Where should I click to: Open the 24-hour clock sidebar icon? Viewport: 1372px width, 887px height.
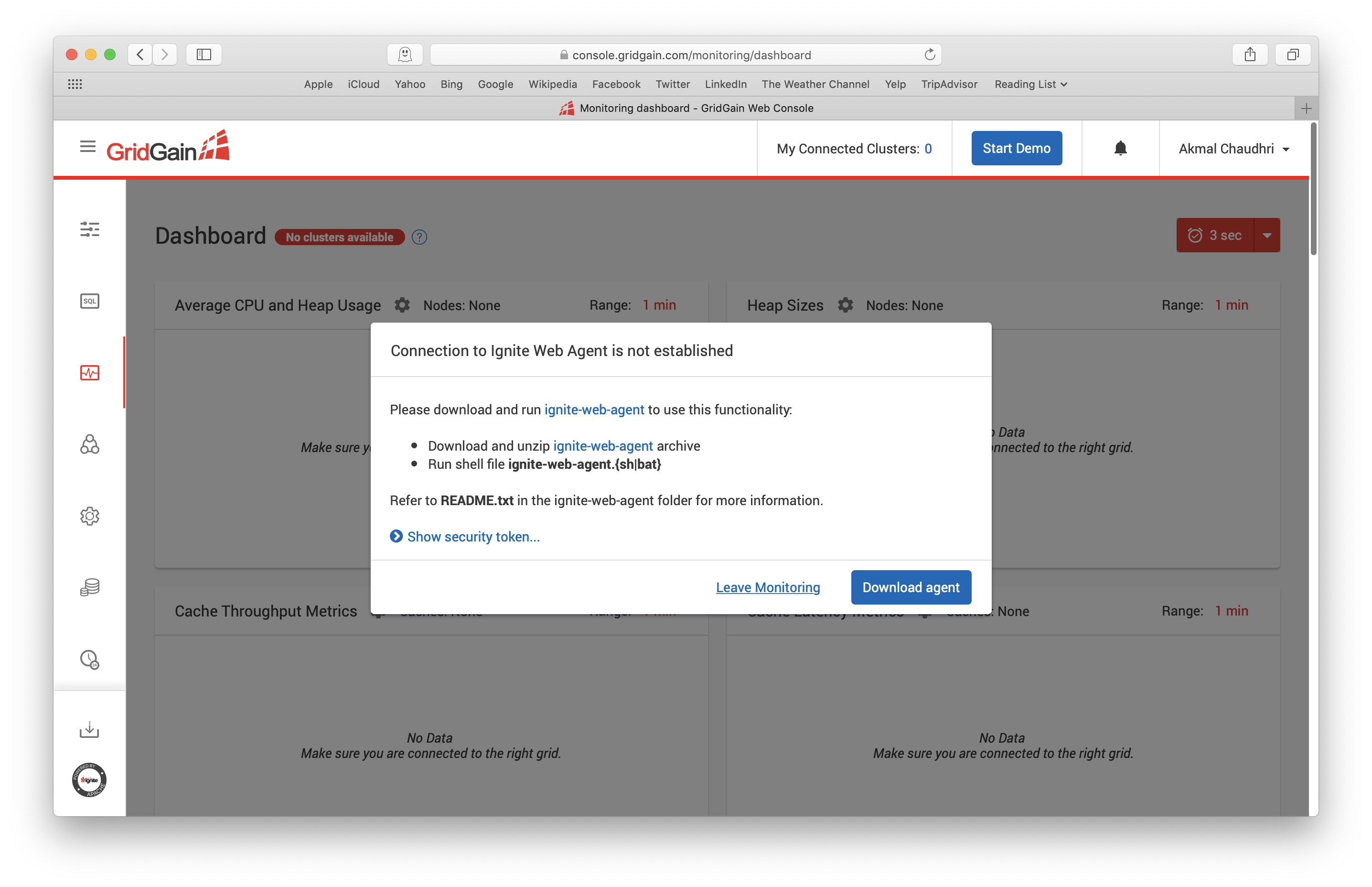coord(89,659)
